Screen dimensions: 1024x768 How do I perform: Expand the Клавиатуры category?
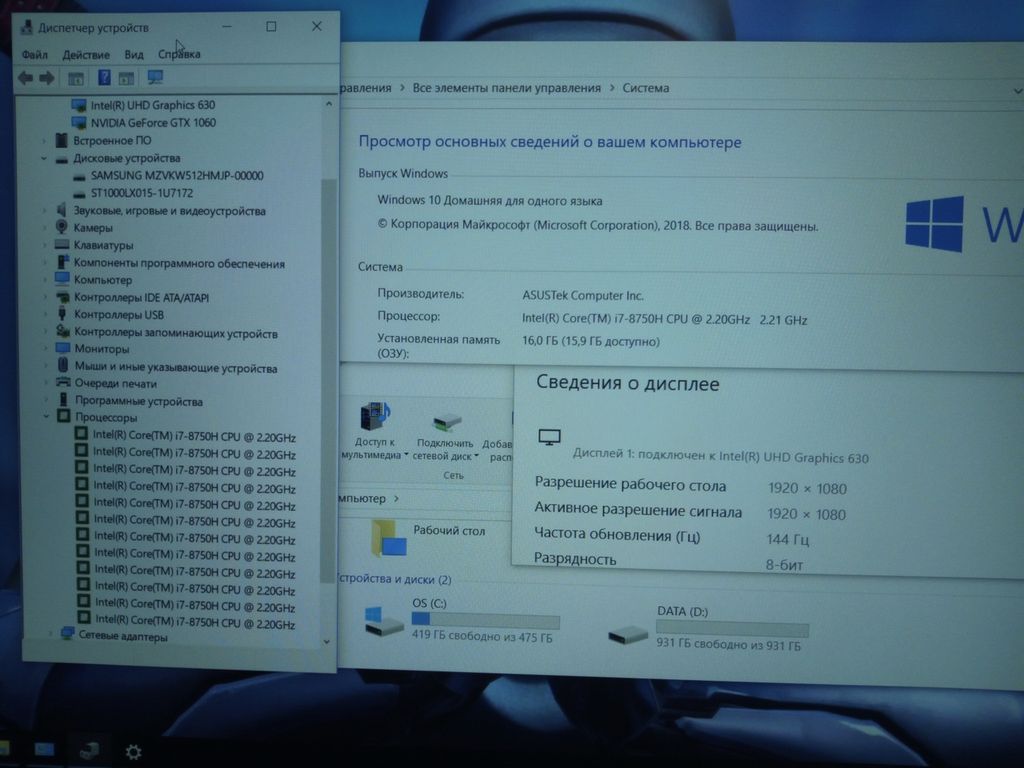[x=46, y=245]
